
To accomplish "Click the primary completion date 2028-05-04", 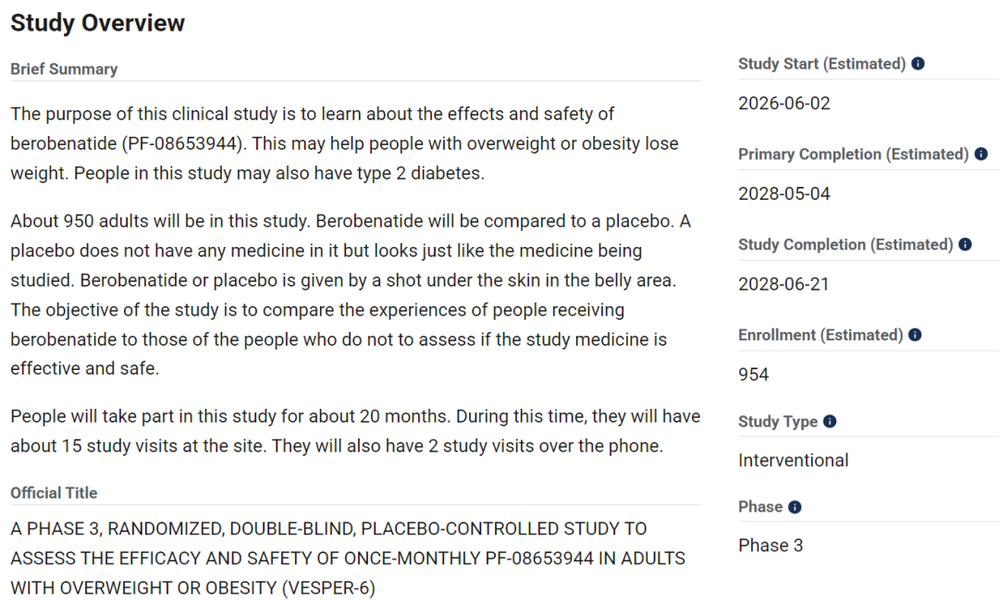I will pyautogui.click(x=784, y=194).
